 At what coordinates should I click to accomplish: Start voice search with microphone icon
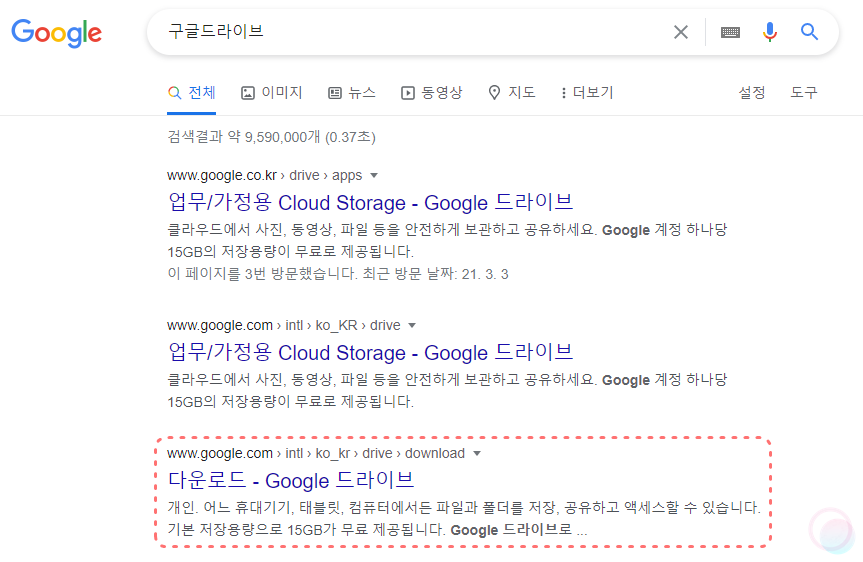tap(769, 32)
